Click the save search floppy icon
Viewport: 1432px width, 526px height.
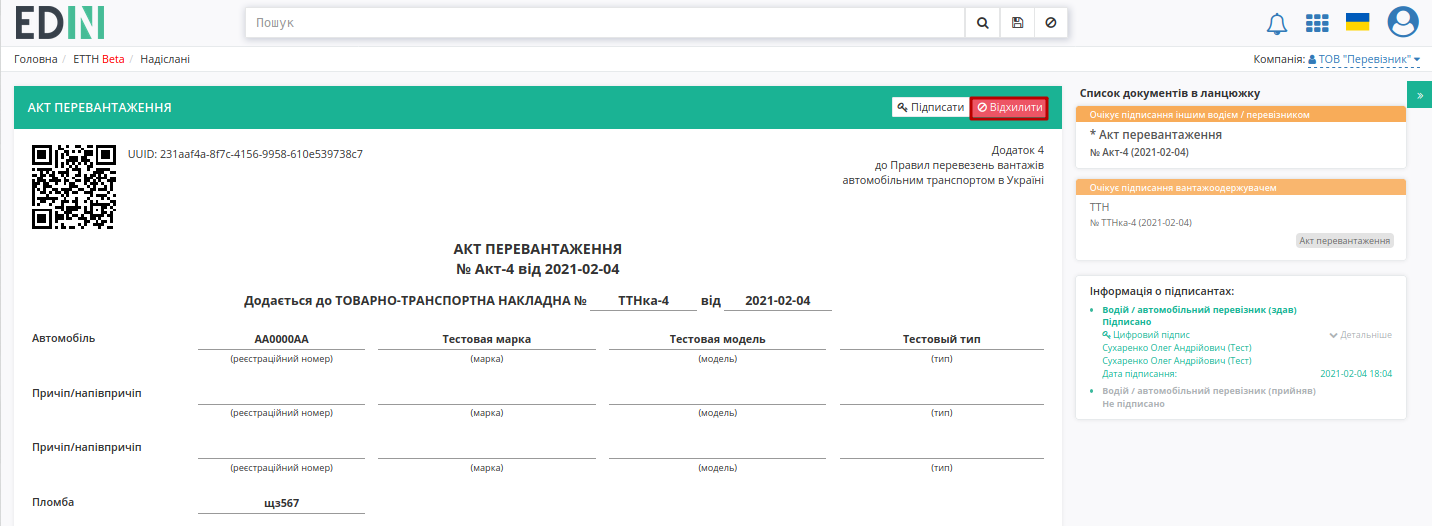(x=1017, y=22)
